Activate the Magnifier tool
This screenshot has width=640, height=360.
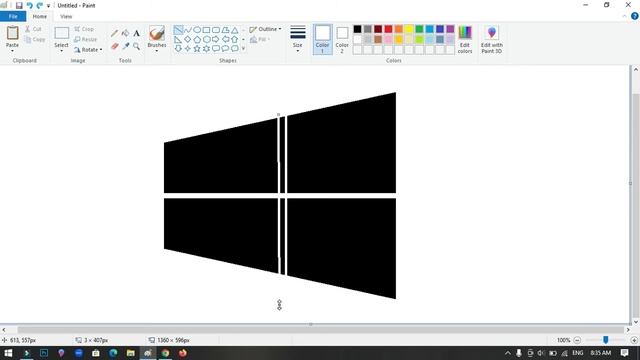tap(136, 46)
